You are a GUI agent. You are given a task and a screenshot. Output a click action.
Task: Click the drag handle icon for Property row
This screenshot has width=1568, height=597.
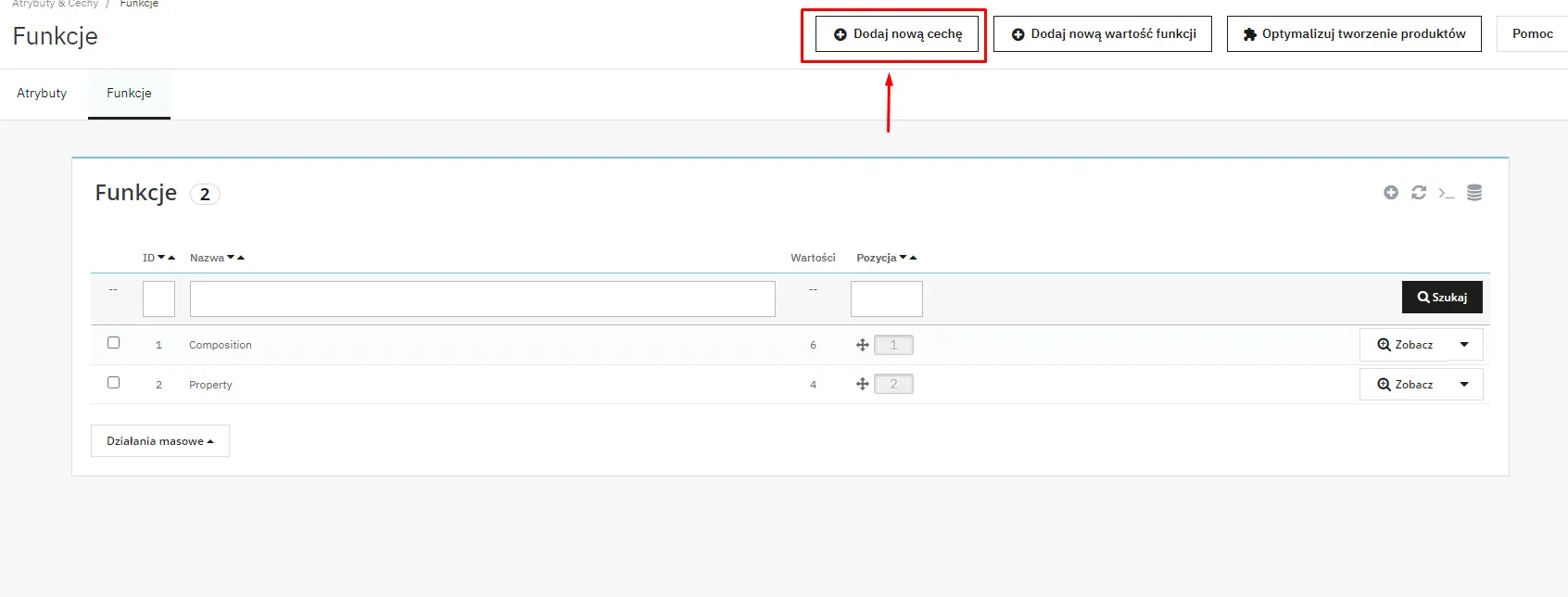[863, 384]
